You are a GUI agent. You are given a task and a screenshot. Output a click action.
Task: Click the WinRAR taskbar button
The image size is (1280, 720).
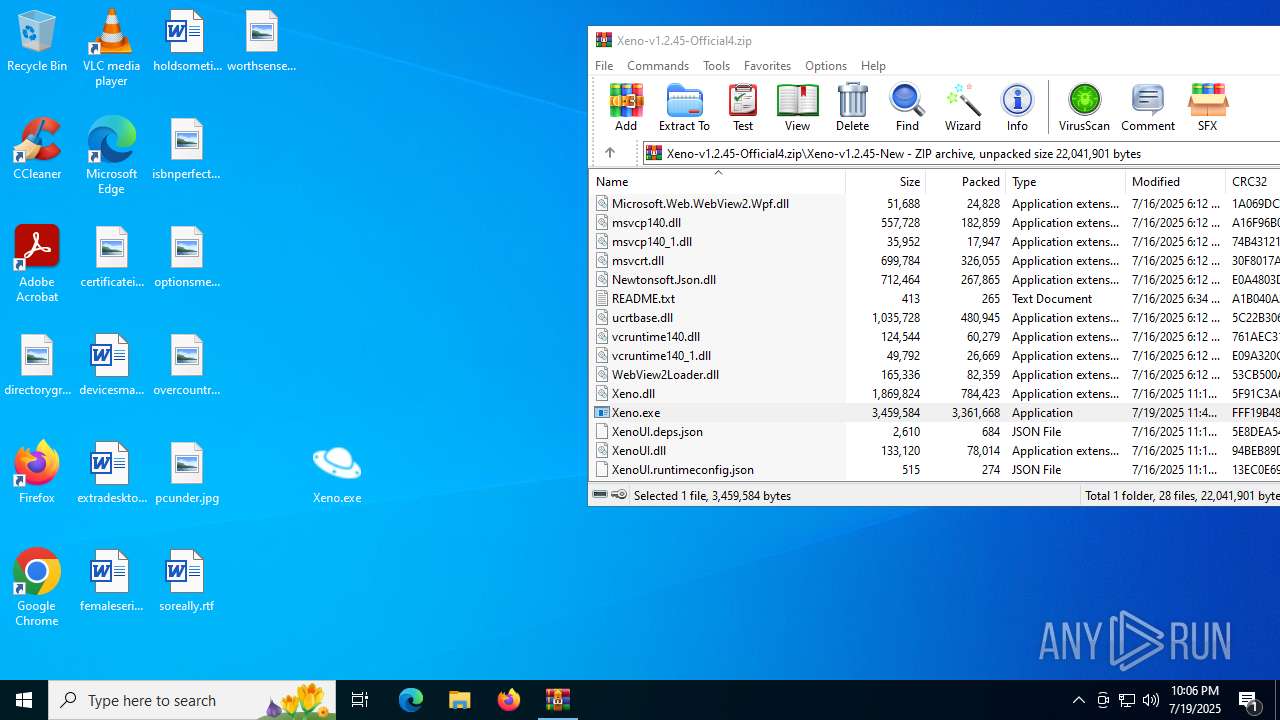click(558, 700)
